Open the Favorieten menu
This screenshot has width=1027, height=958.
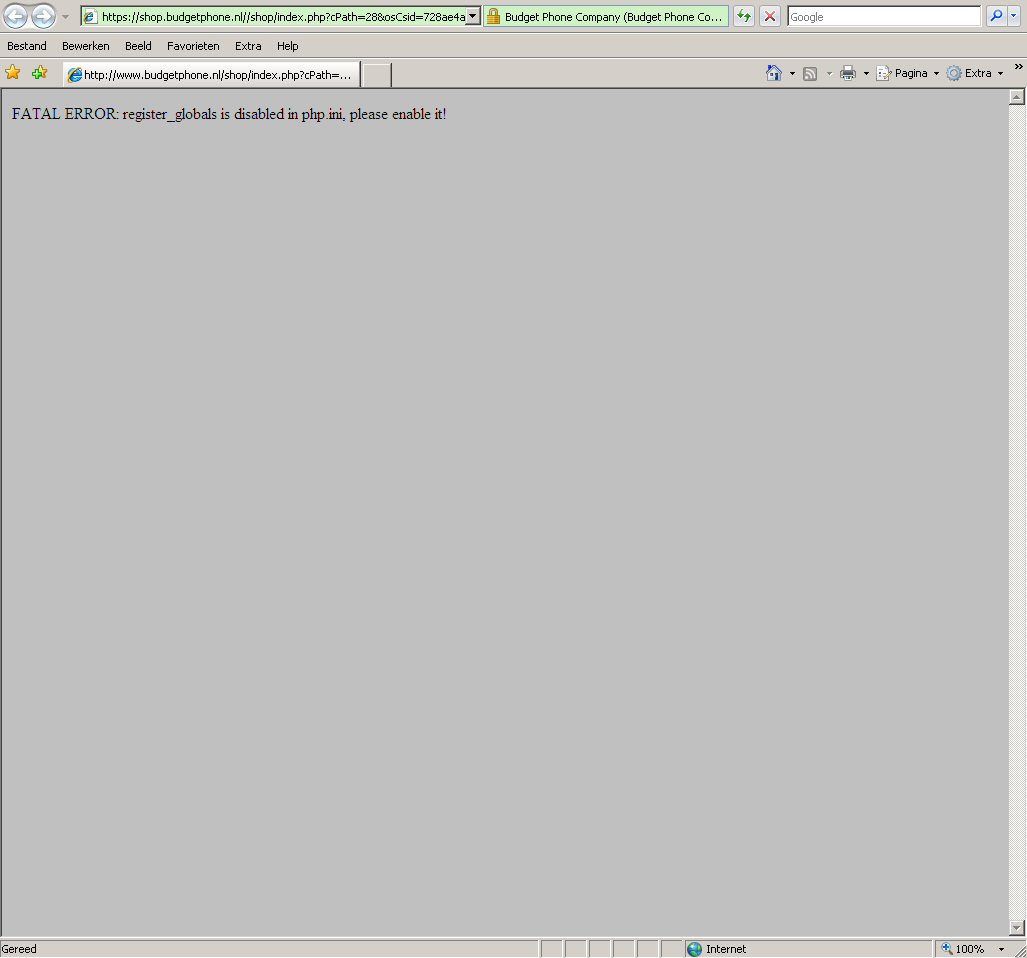(193, 46)
